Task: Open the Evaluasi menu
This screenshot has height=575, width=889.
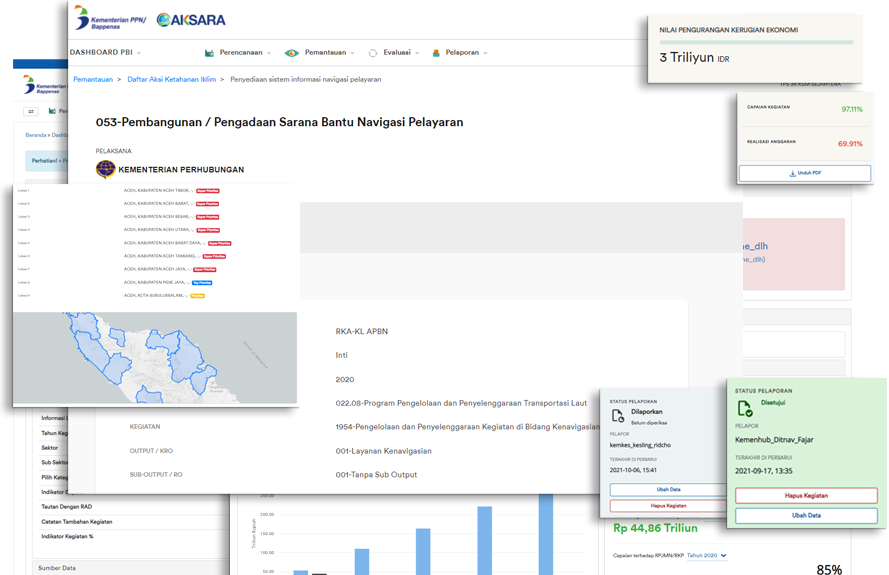Action: coord(400,53)
